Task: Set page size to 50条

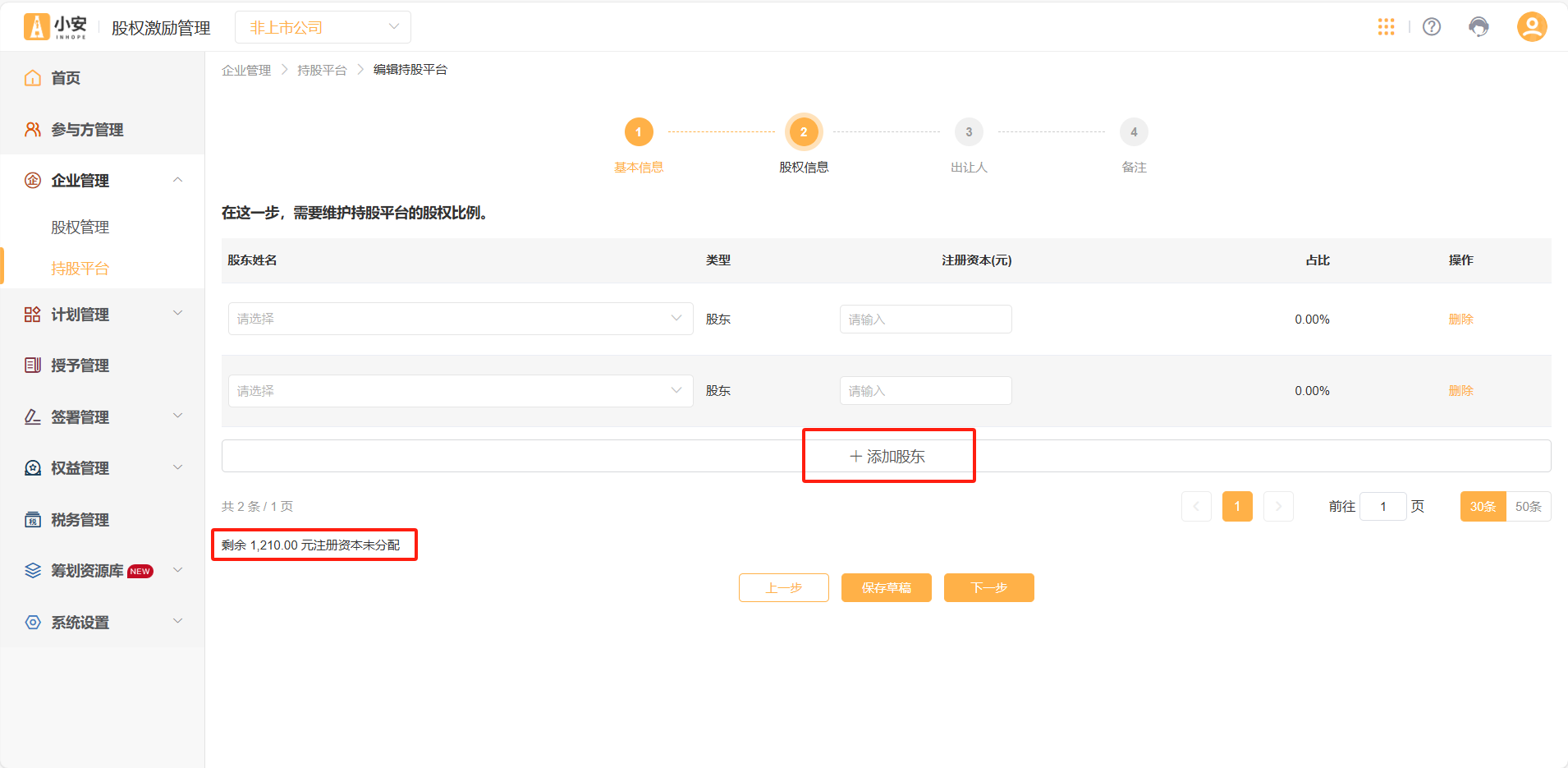Action: [x=1529, y=506]
